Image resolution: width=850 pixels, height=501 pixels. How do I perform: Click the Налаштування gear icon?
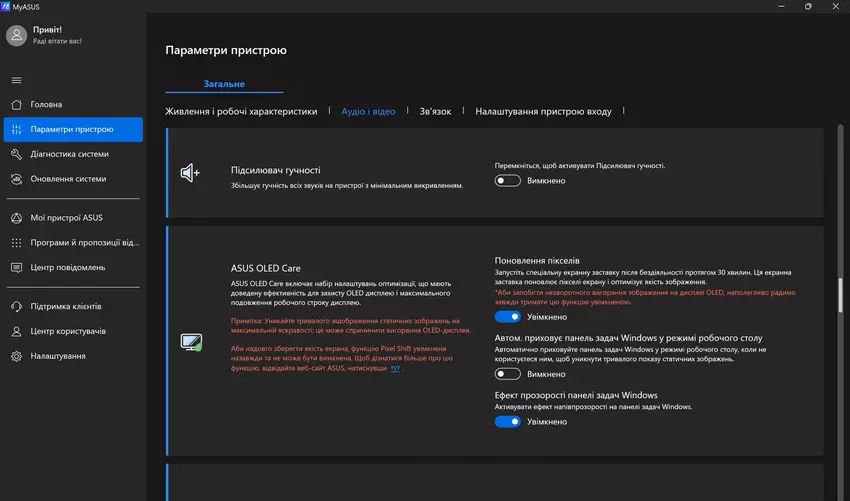pyautogui.click(x=16, y=356)
